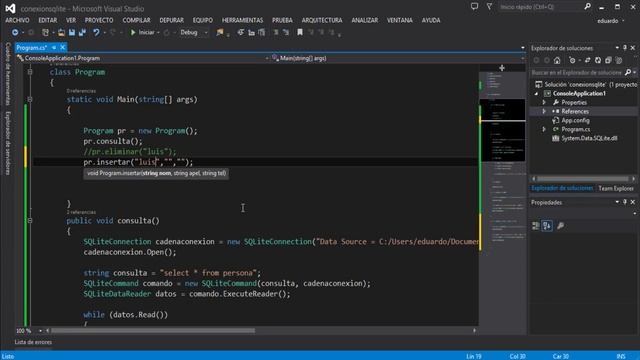
Task: Click the Save All toolbar icon
Action: click(x=82, y=32)
